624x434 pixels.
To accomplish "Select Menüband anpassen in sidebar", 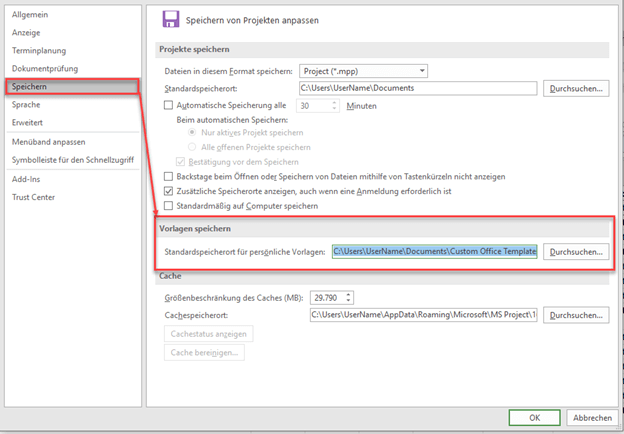I will 48,140.
